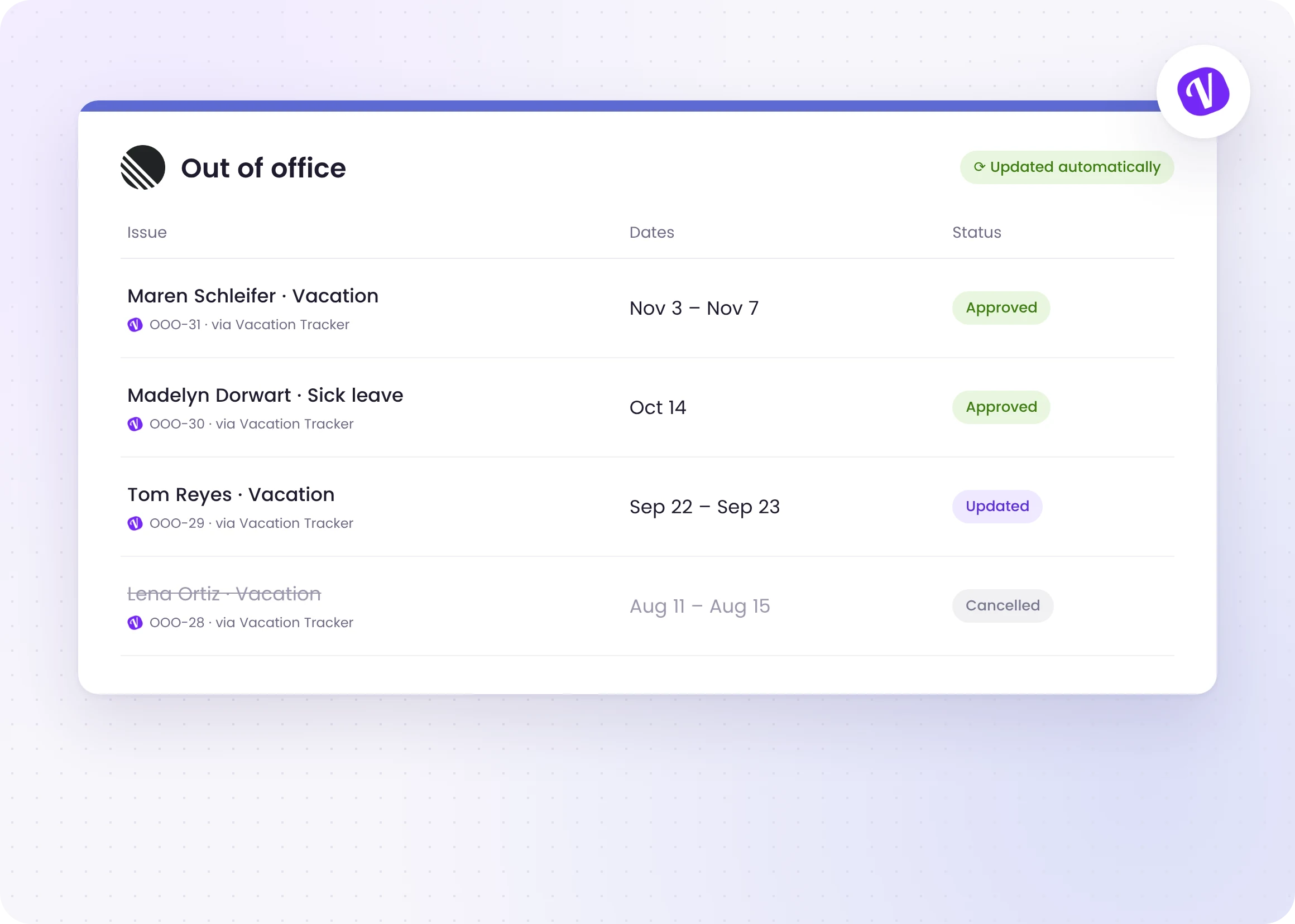
Task: Click Vacation Tracker icon next to OOO-28
Action: click(135, 623)
